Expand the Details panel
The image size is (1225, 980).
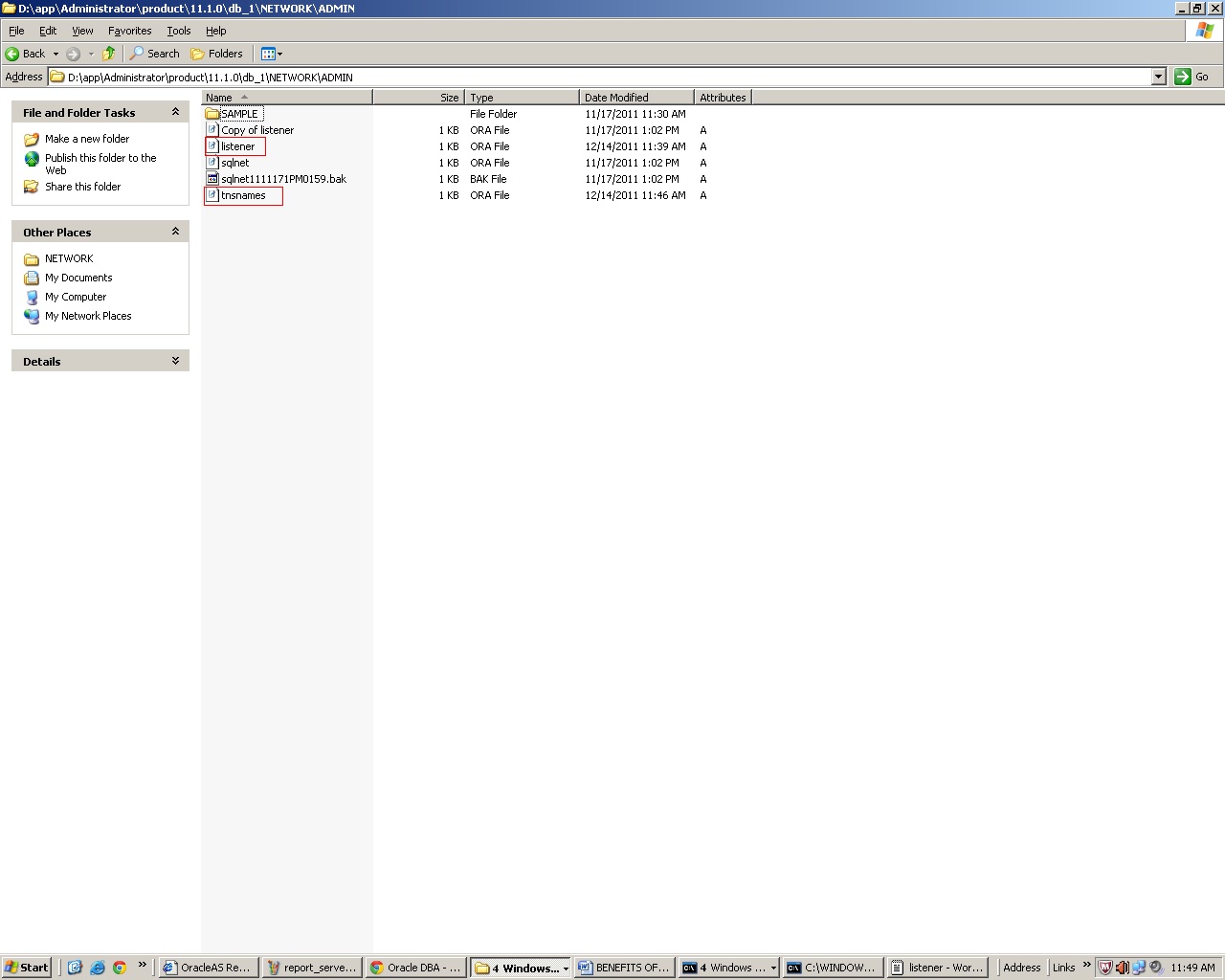point(175,361)
